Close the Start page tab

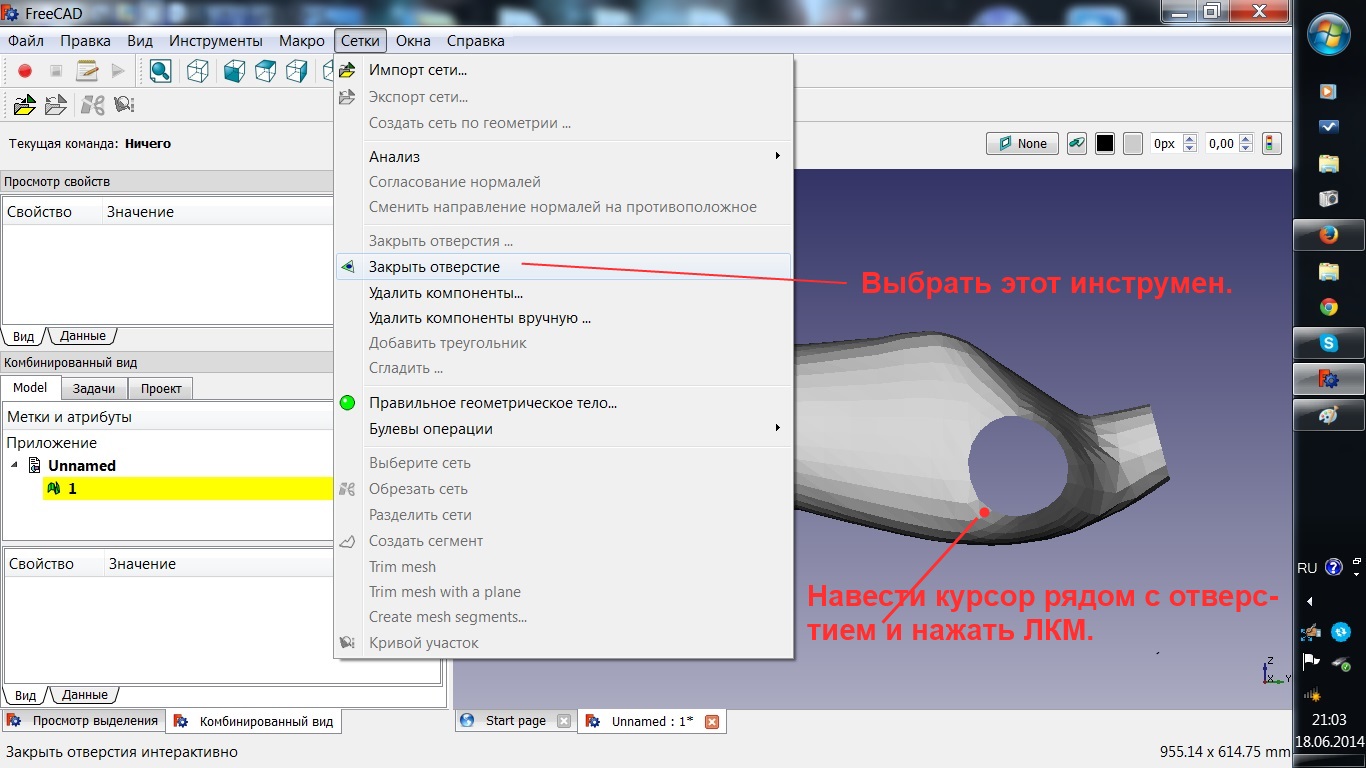pos(564,721)
